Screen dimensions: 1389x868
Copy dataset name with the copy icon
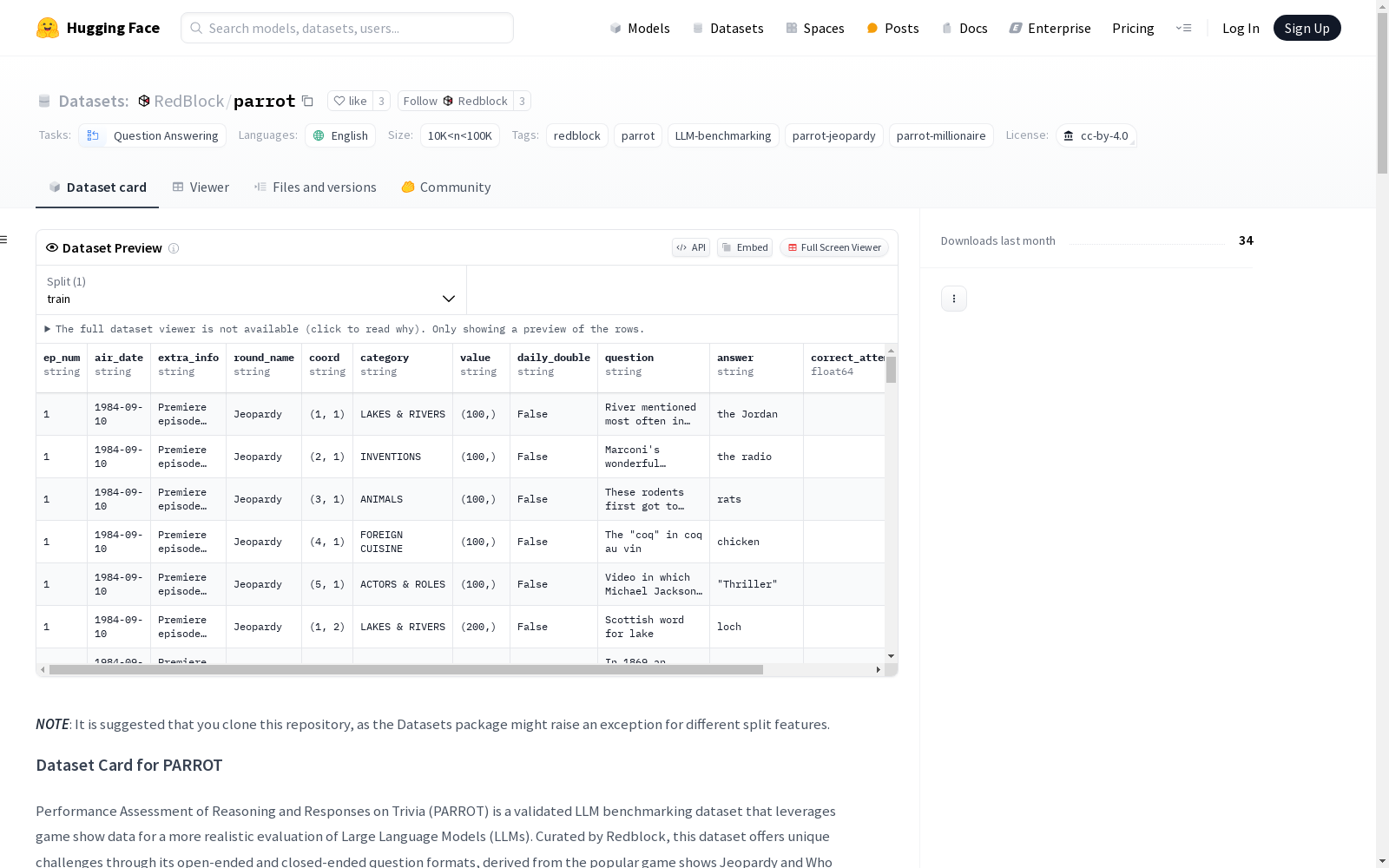(x=307, y=101)
